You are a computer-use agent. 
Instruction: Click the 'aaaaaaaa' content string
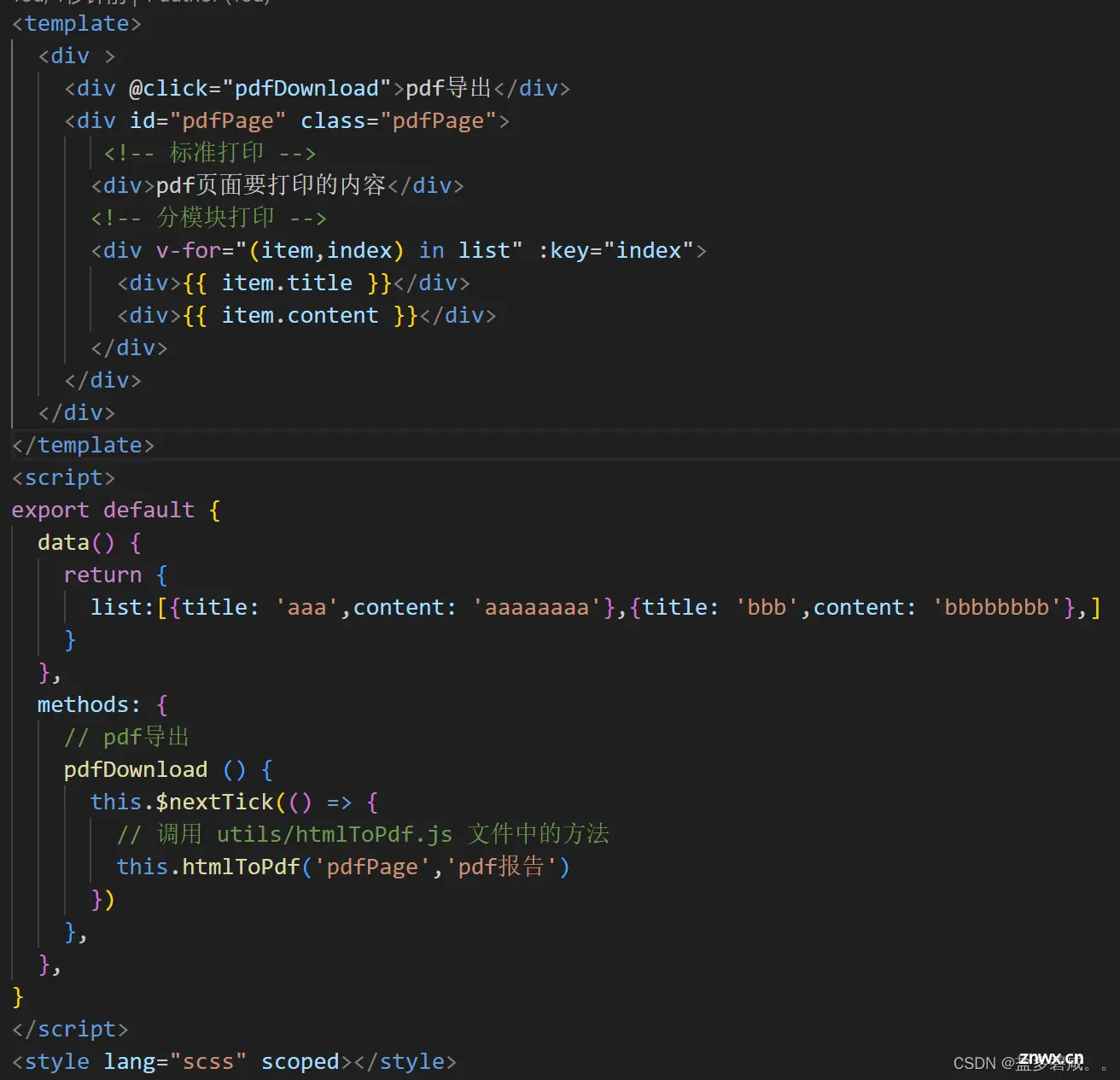point(537,608)
